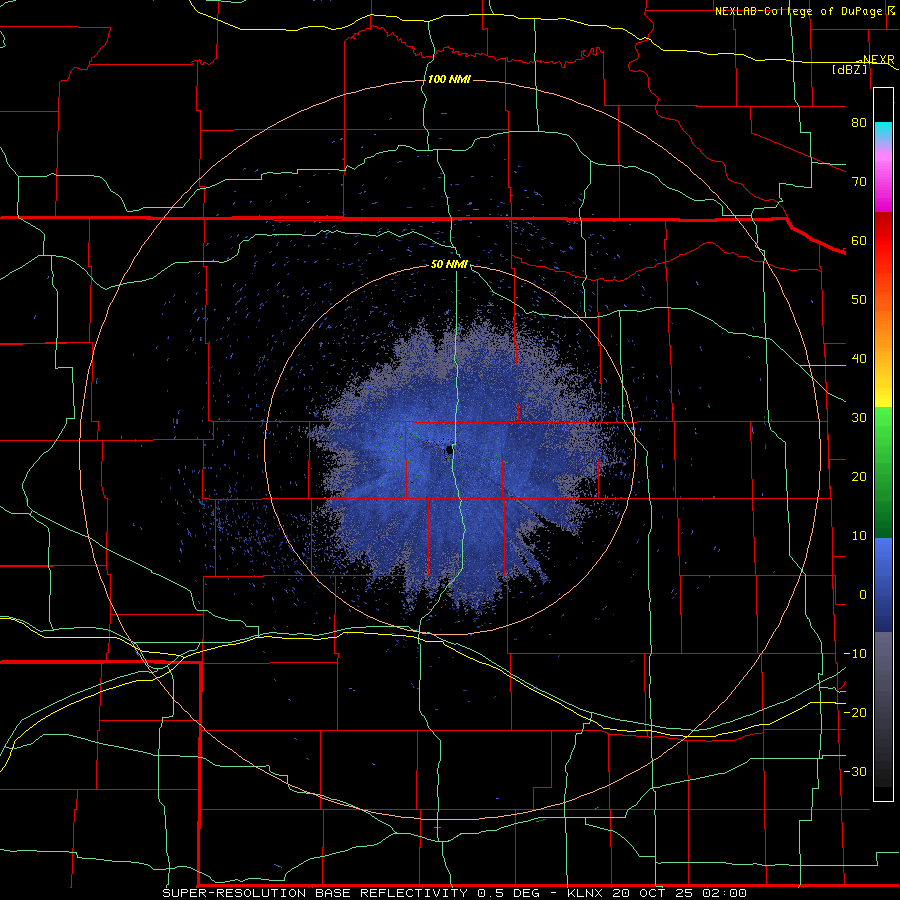Click the '50 NMI' range ring label
This screenshot has width=900, height=900.
(449, 264)
